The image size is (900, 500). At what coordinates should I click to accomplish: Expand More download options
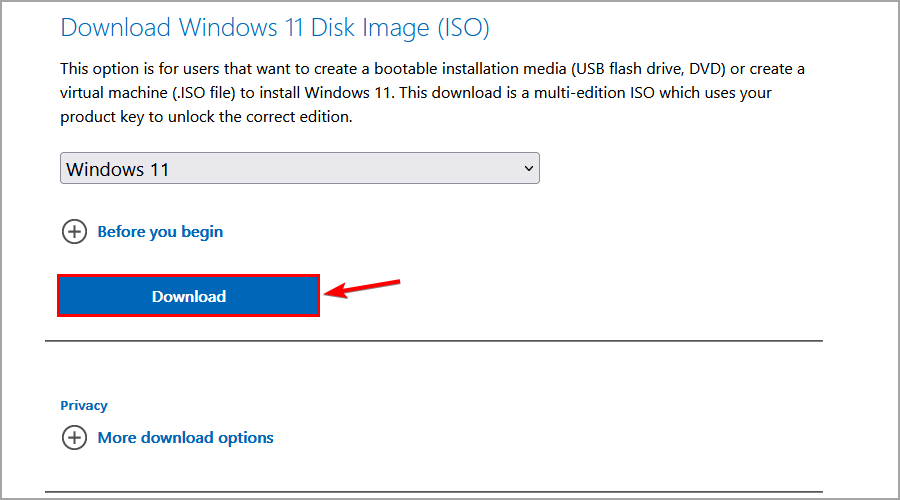(x=185, y=438)
